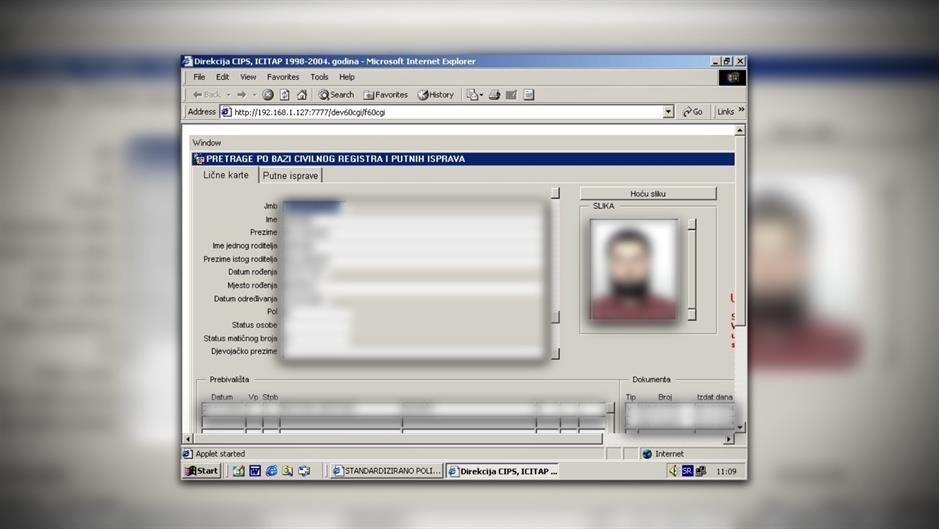Open the Forward button history dropdown
The width and height of the screenshot is (939, 529).
pyautogui.click(x=255, y=95)
